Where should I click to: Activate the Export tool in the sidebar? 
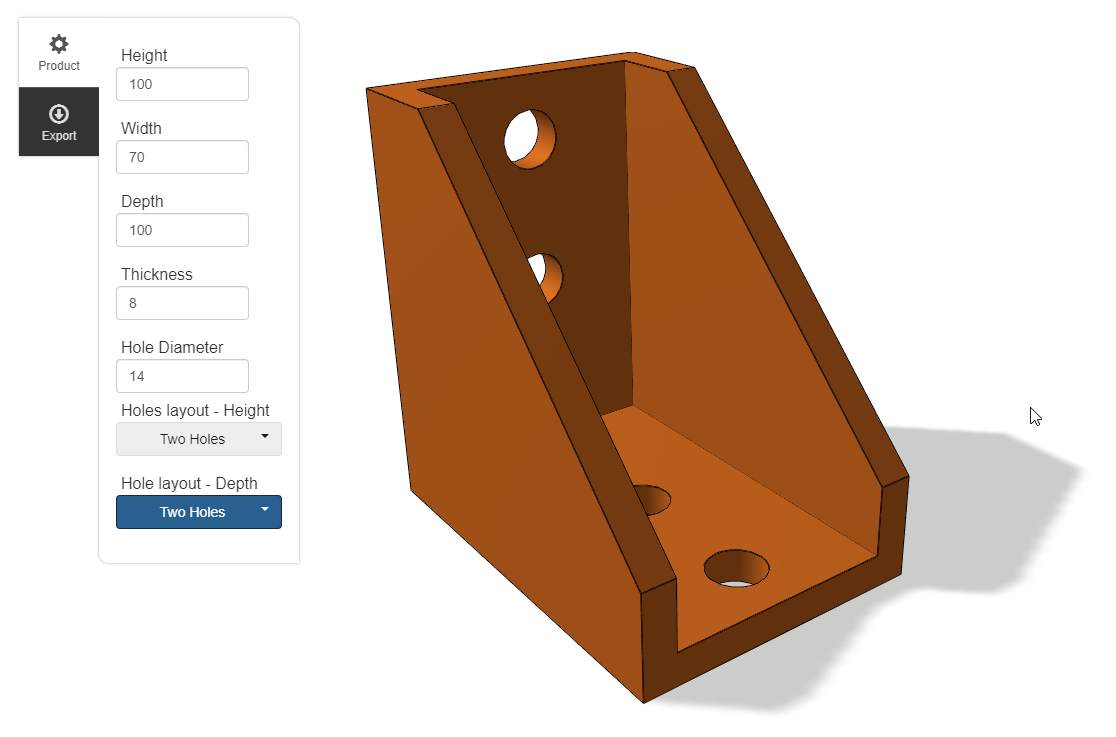pos(58,121)
